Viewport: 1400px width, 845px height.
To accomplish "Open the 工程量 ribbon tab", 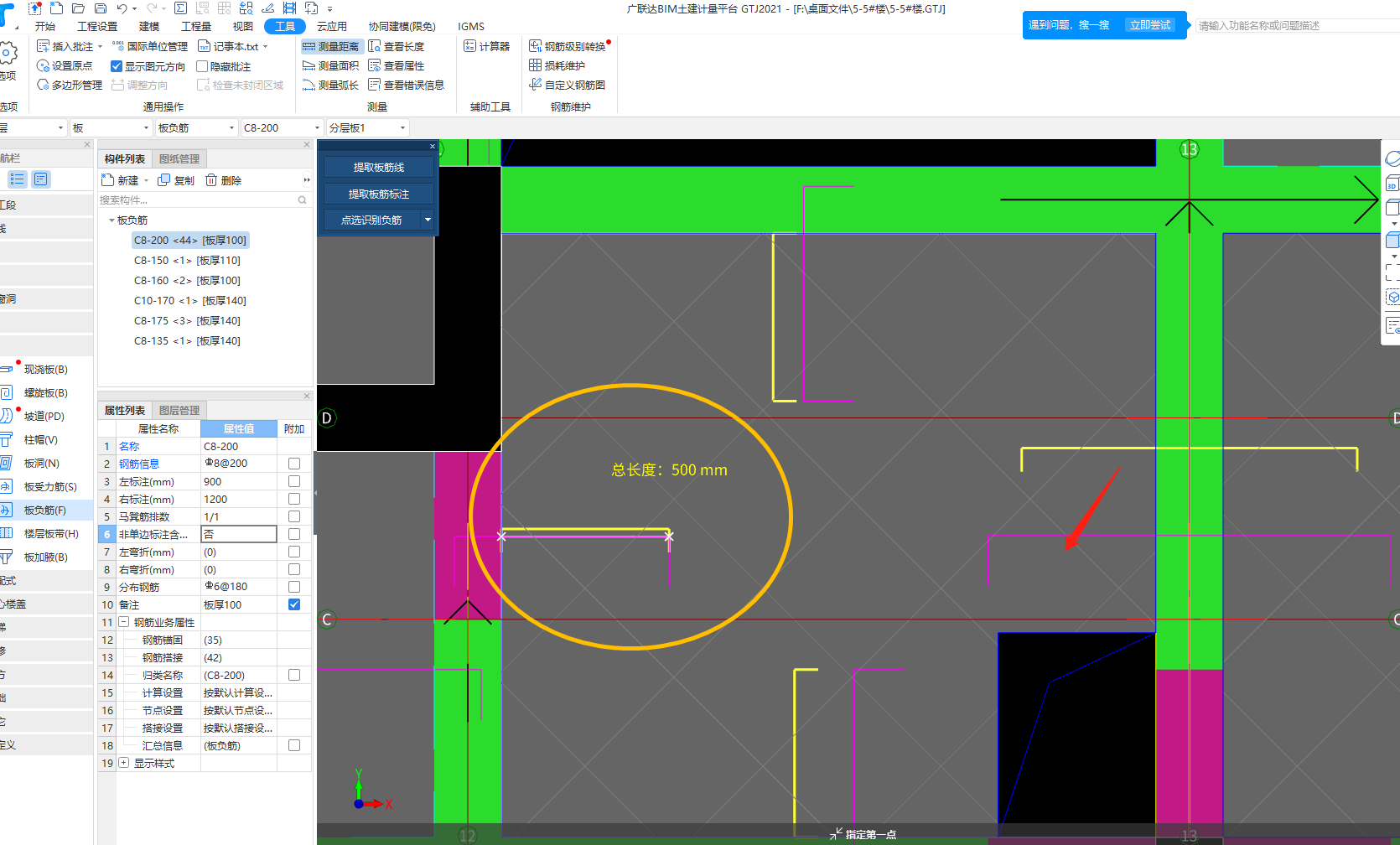I will (196, 26).
